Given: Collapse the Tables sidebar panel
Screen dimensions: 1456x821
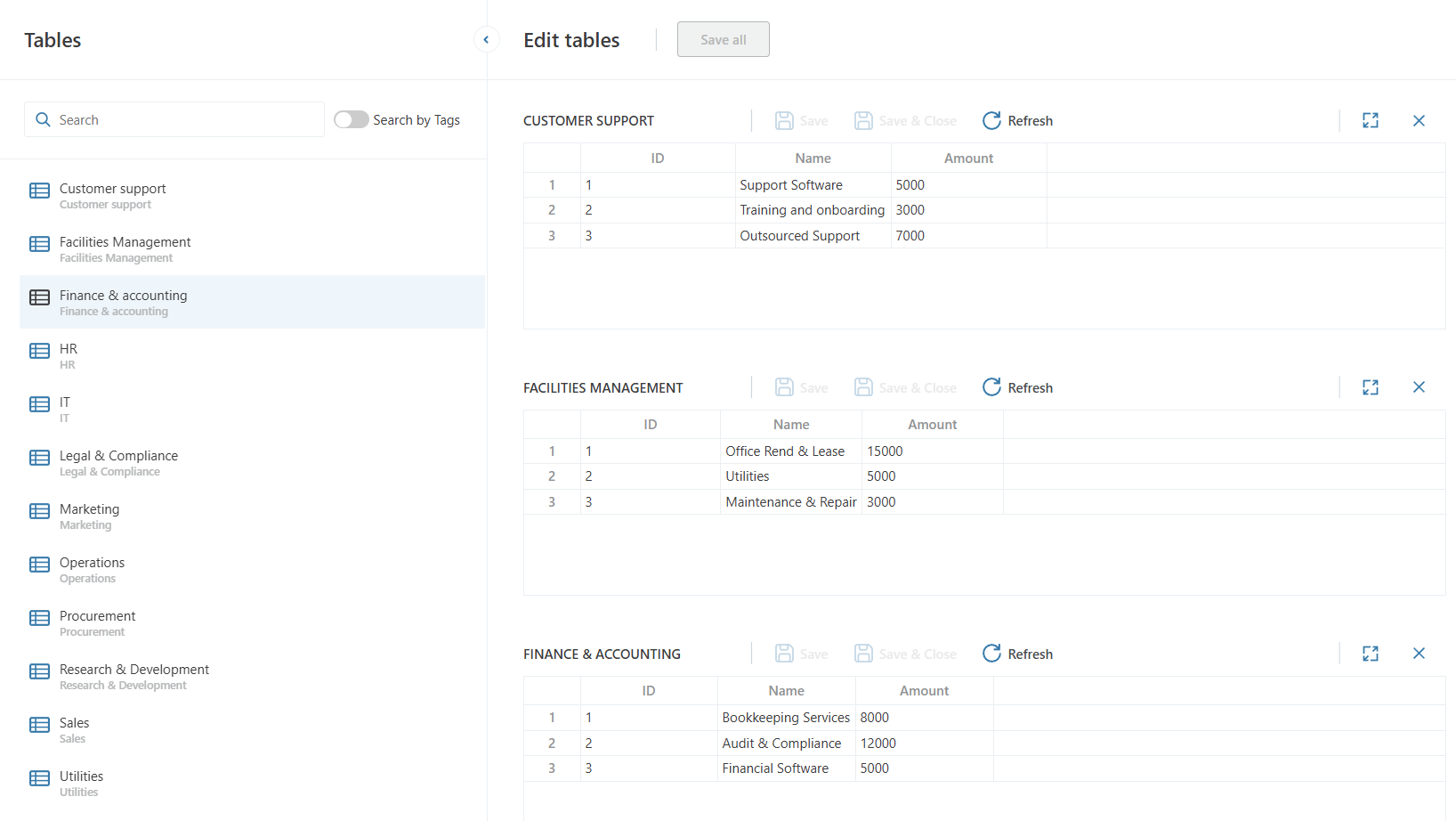Looking at the screenshot, I should [x=486, y=40].
